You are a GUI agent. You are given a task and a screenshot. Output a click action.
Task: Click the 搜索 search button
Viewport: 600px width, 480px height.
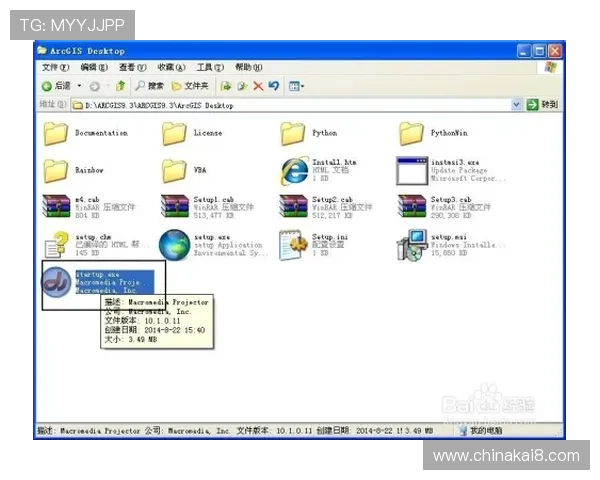tap(150, 86)
